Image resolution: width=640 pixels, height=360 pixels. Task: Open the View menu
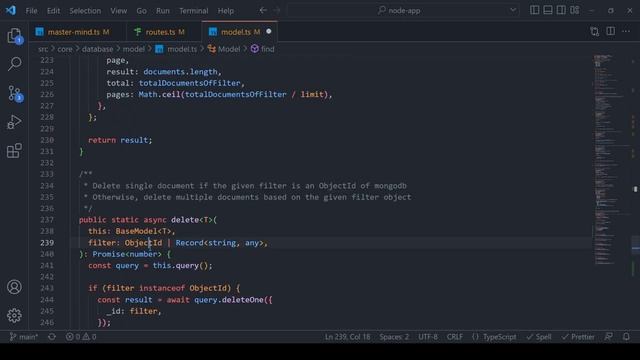click(x=119, y=11)
